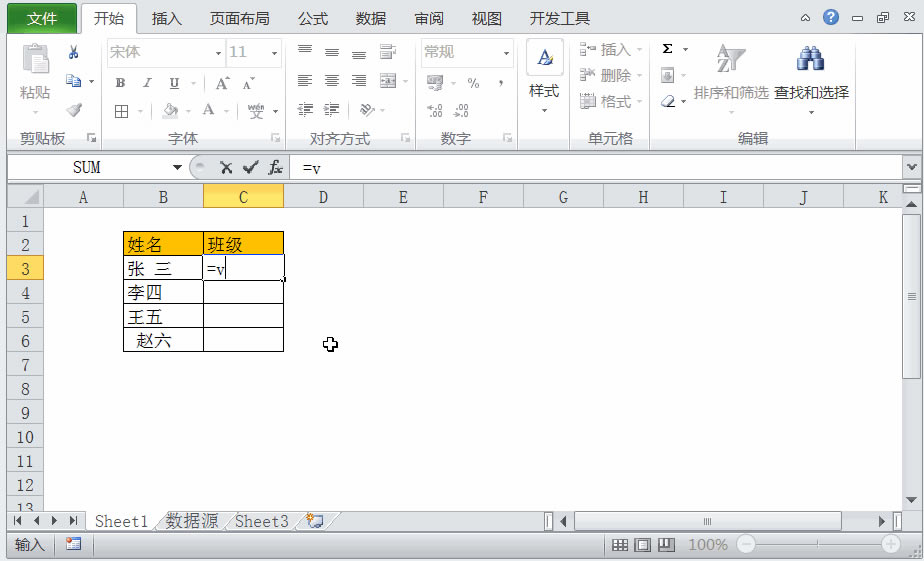Image resolution: width=924 pixels, height=561 pixels.
Task: Toggle Bold formatting
Action: coord(120,83)
